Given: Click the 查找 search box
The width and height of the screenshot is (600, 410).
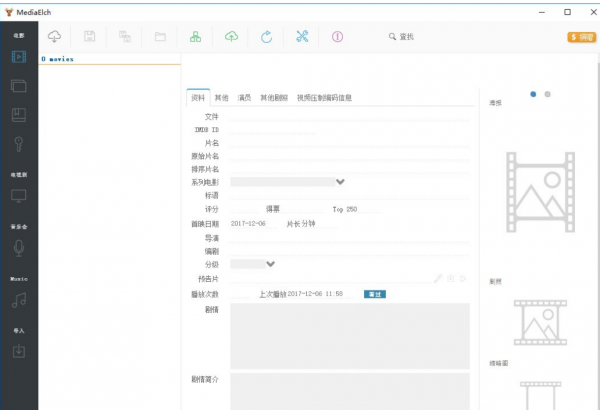Looking at the screenshot, I should point(420,37).
